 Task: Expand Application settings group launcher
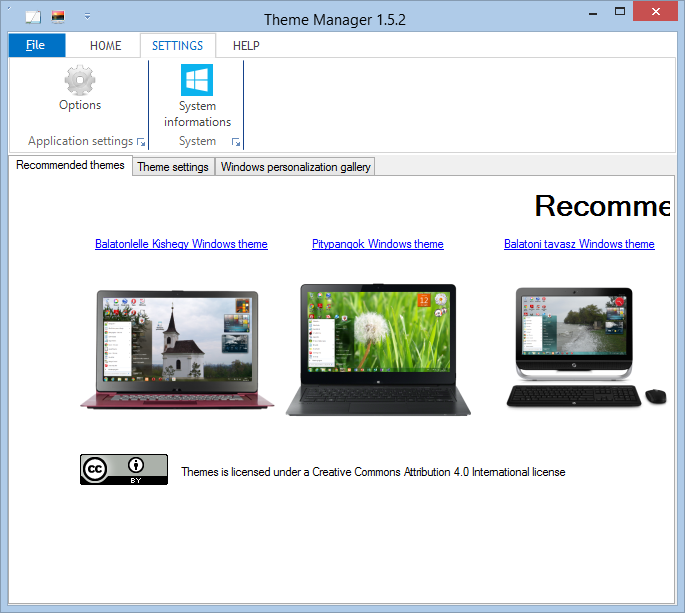point(141,142)
